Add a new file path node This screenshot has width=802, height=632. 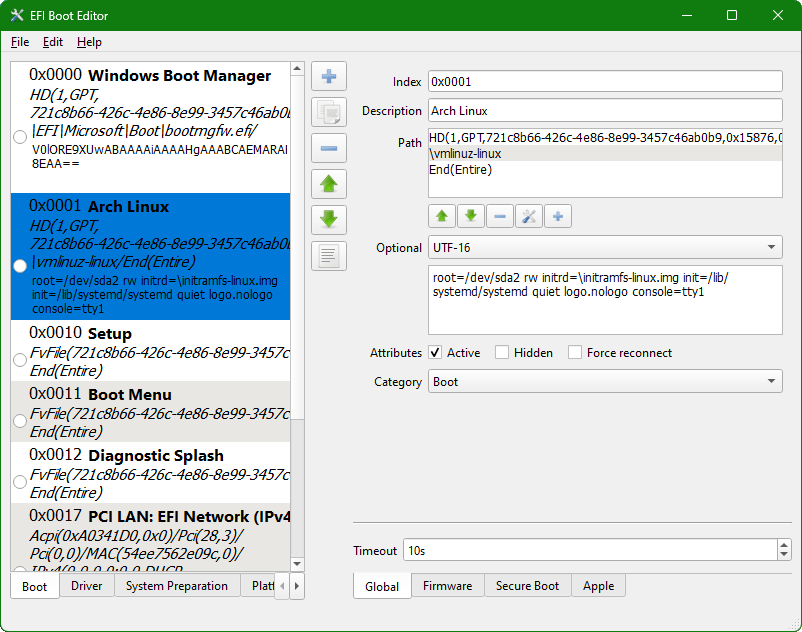(558, 216)
